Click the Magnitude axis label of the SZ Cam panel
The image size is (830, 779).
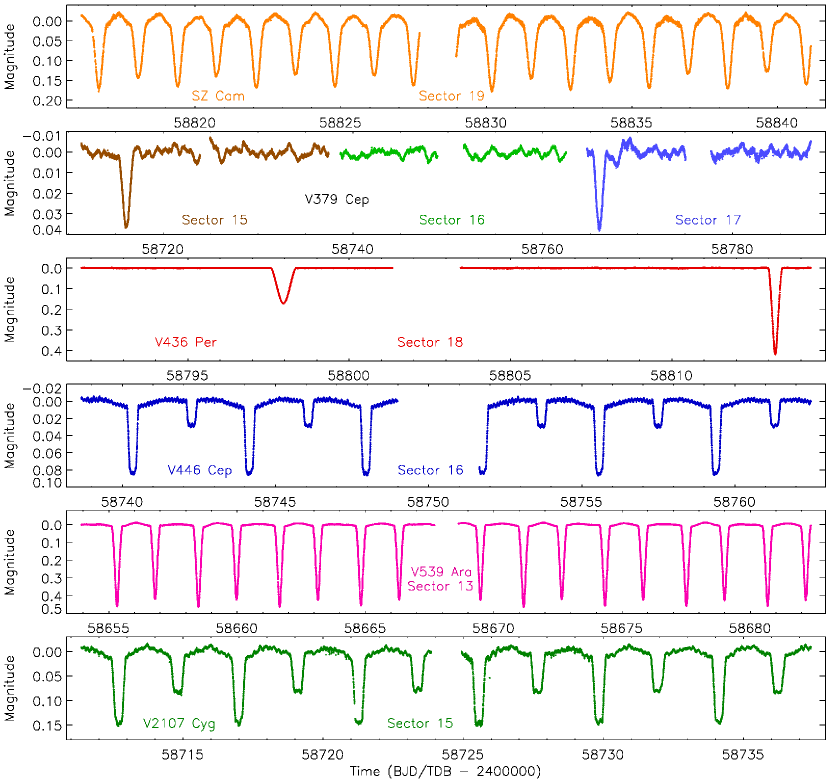click(10, 57)
